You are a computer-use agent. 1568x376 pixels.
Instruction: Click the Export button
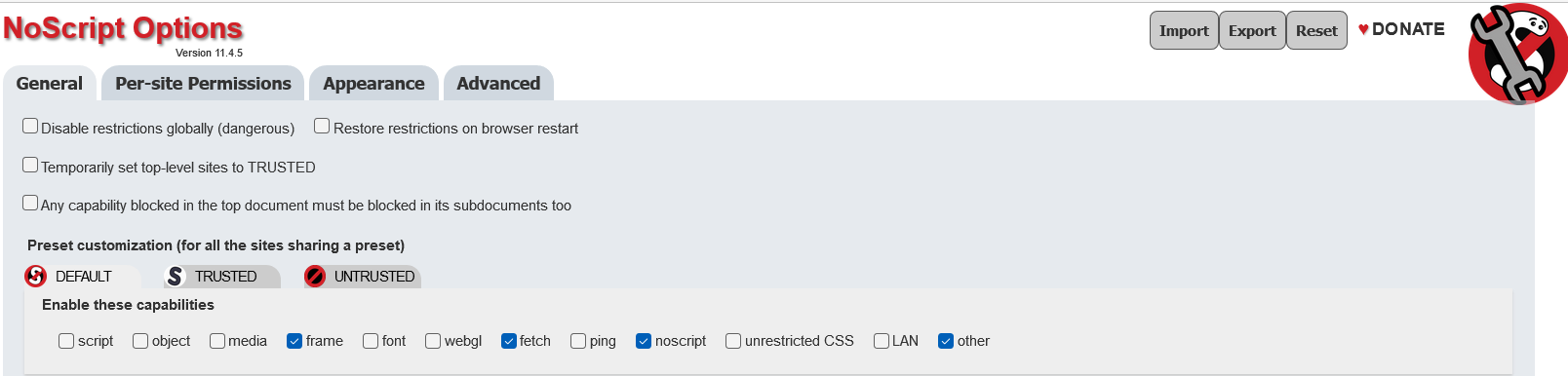point(1252,30)
